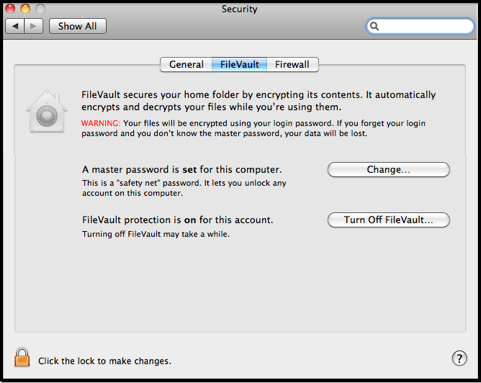This screenshot has height=383, width=481.
Task: Minimize the window using yellow button
Action: coord(25,9)
